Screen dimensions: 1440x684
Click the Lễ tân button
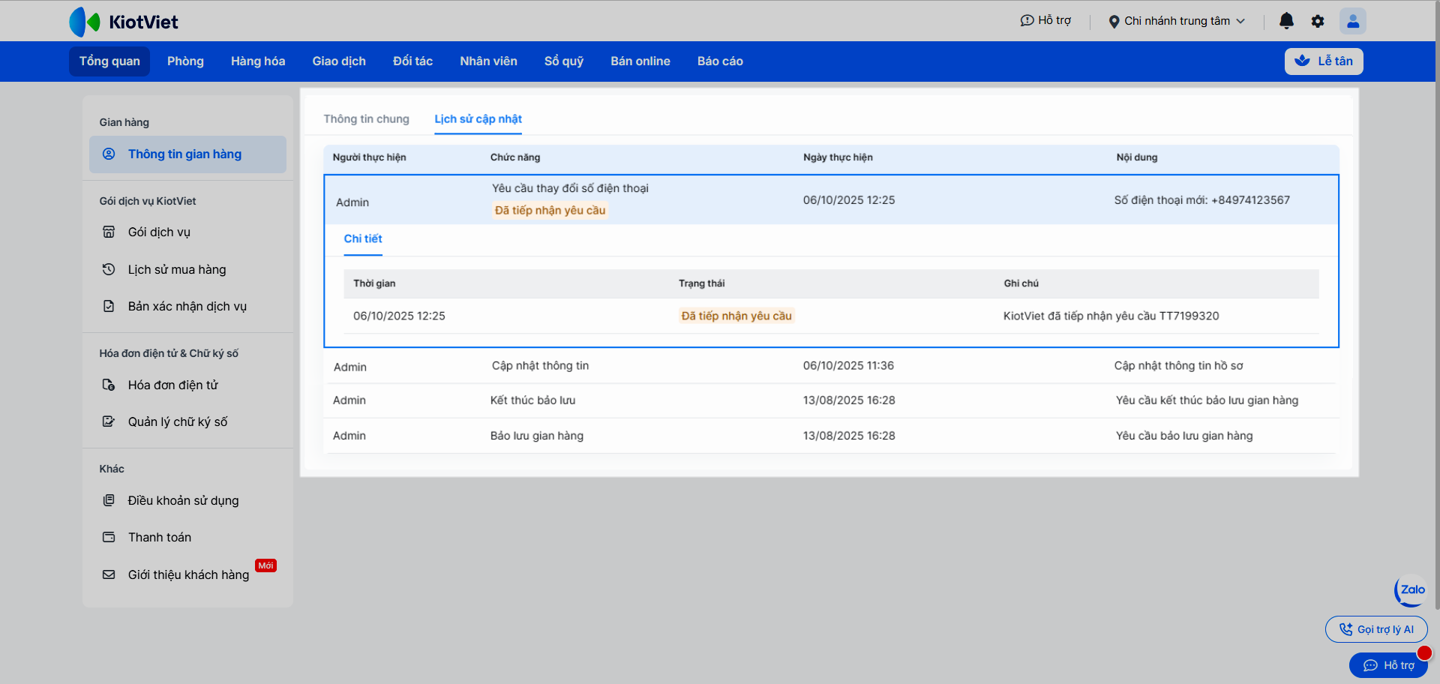pos(1323,61)
